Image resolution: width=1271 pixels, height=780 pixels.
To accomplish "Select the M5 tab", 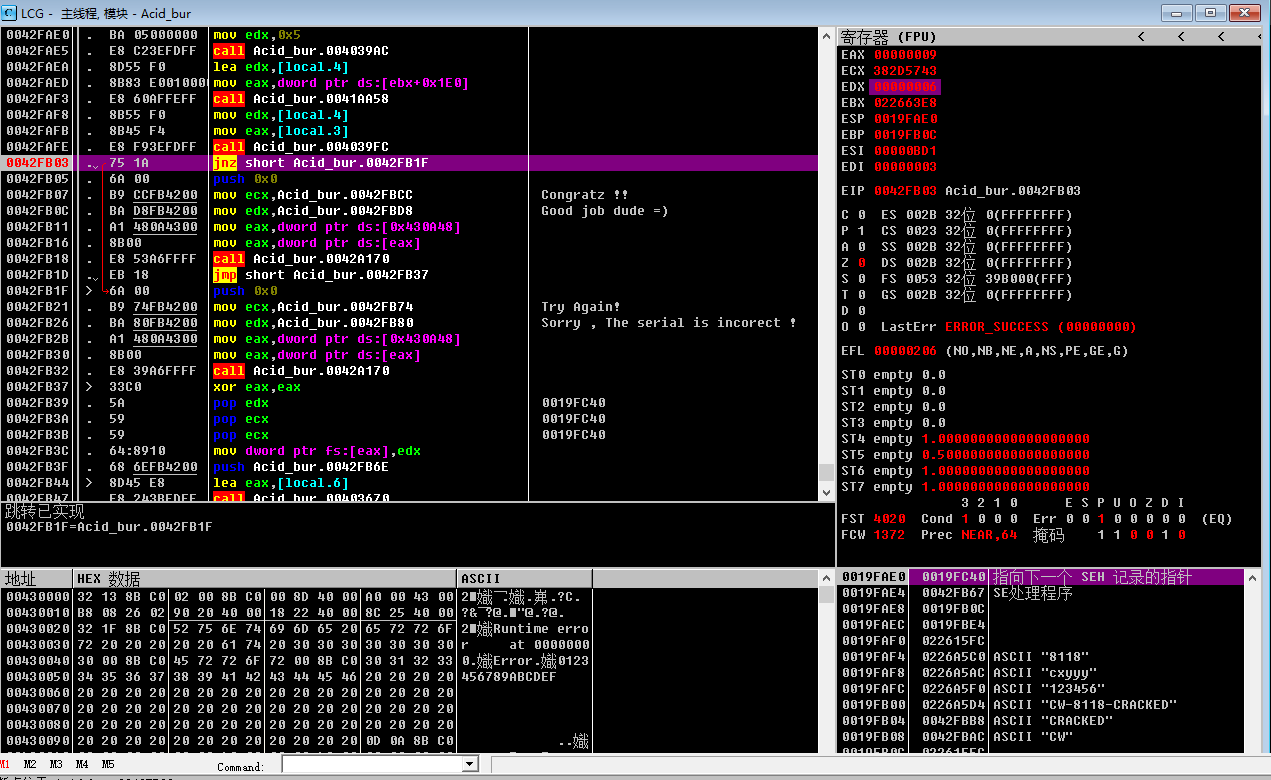I will pyautogui.click(x=108, y=764).
